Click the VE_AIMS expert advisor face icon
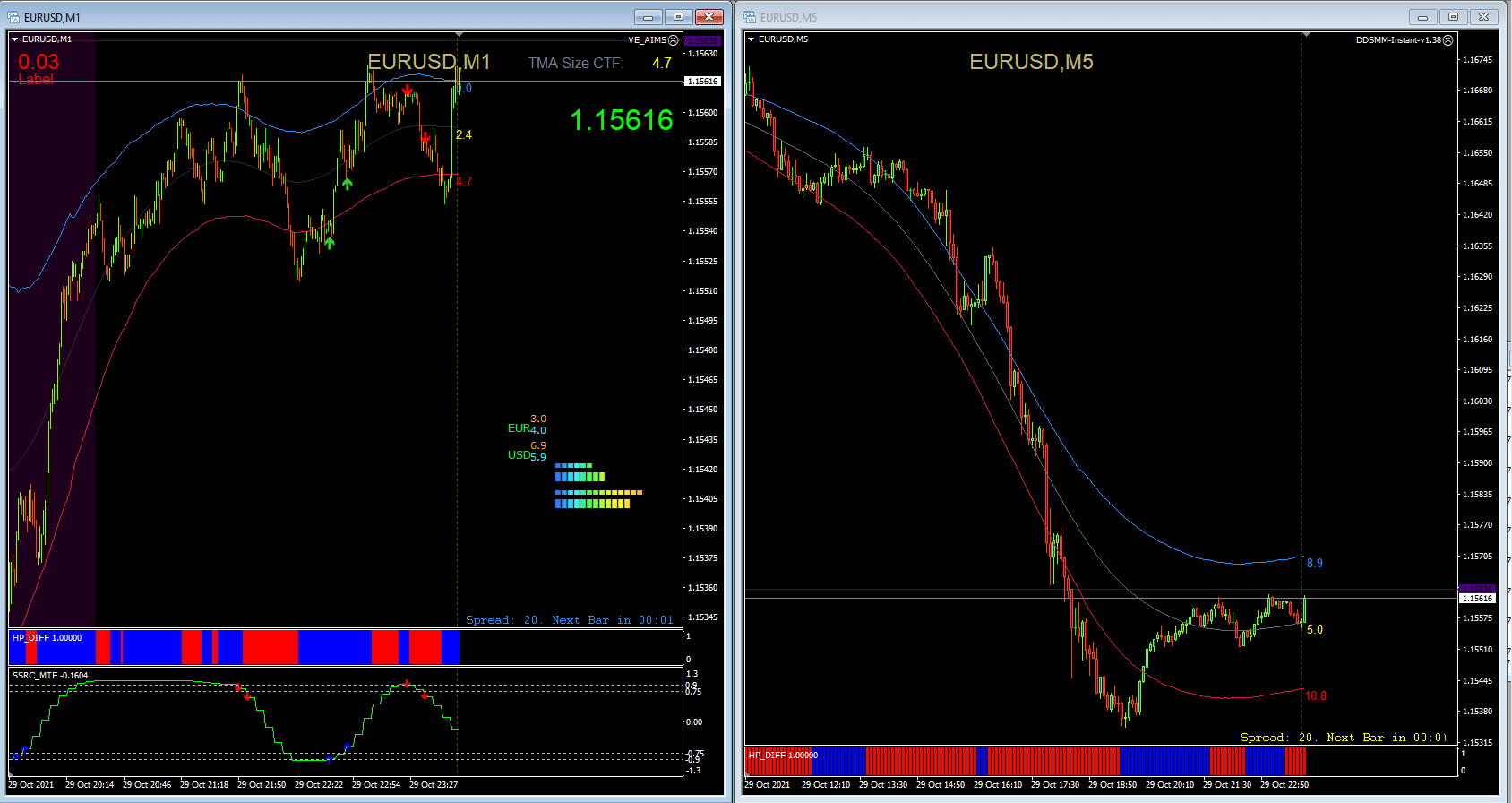This screenshot has height=803, width=1512. pyautogui.click(x=674, y=40)
